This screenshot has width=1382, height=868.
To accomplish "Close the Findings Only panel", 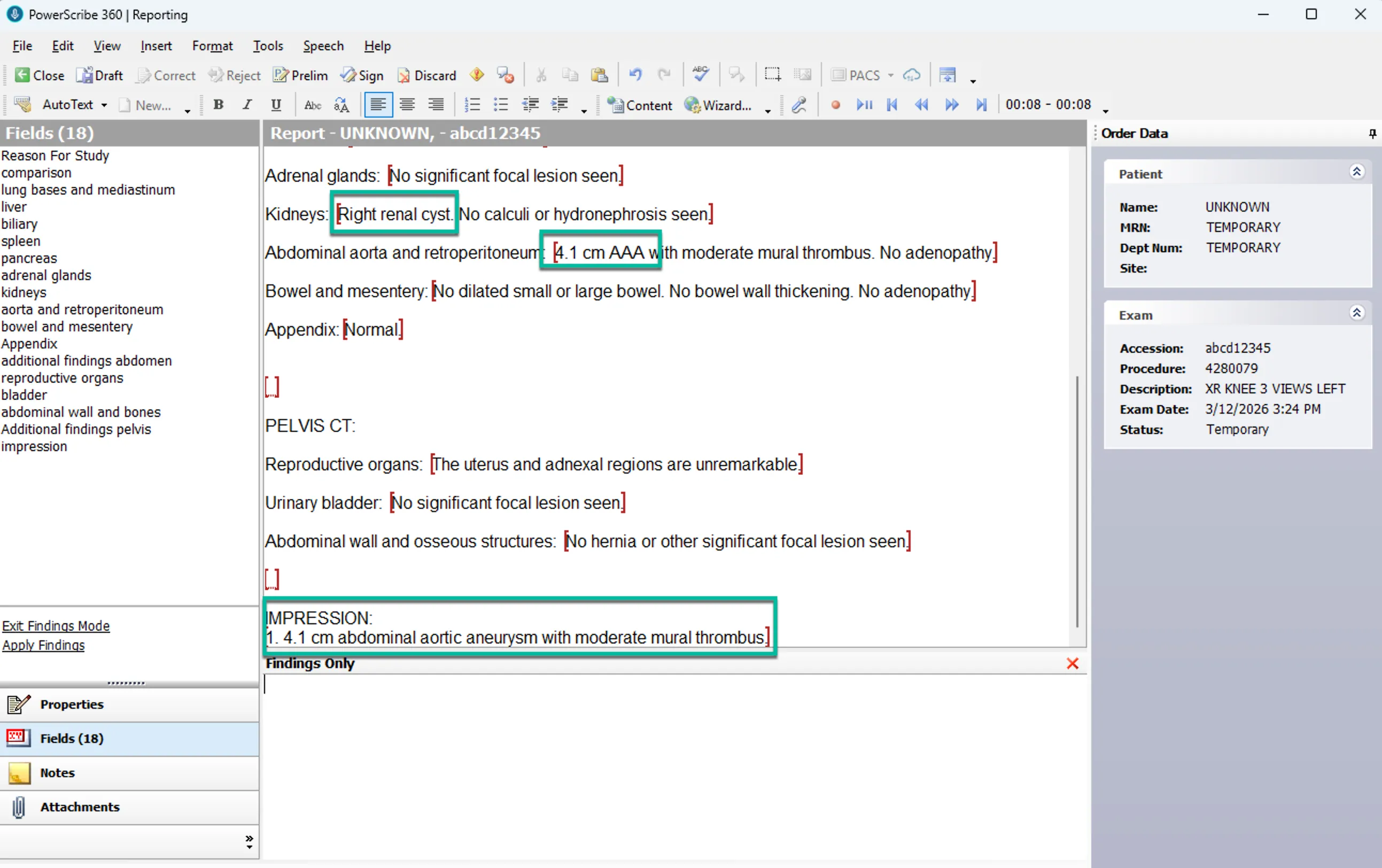I will [1072, 664].
